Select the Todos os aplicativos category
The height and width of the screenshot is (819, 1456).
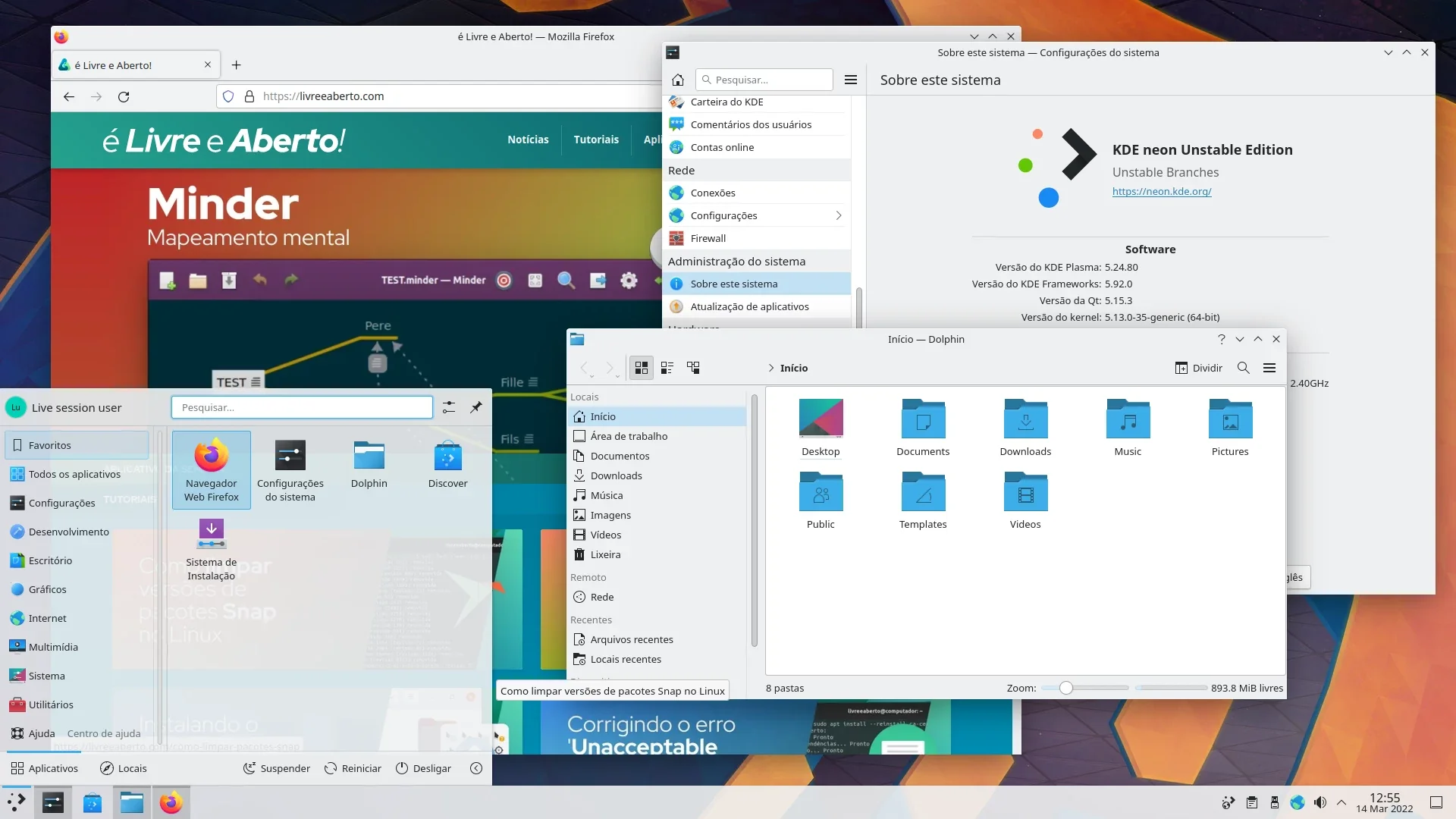(77, 474)
